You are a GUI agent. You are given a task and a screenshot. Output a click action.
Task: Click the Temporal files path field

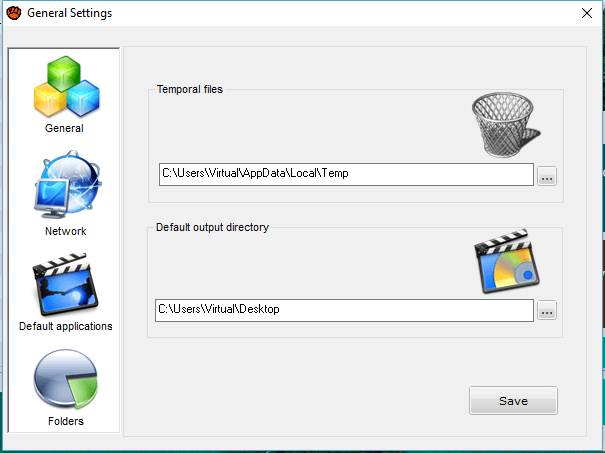click(x=346, y=174)
